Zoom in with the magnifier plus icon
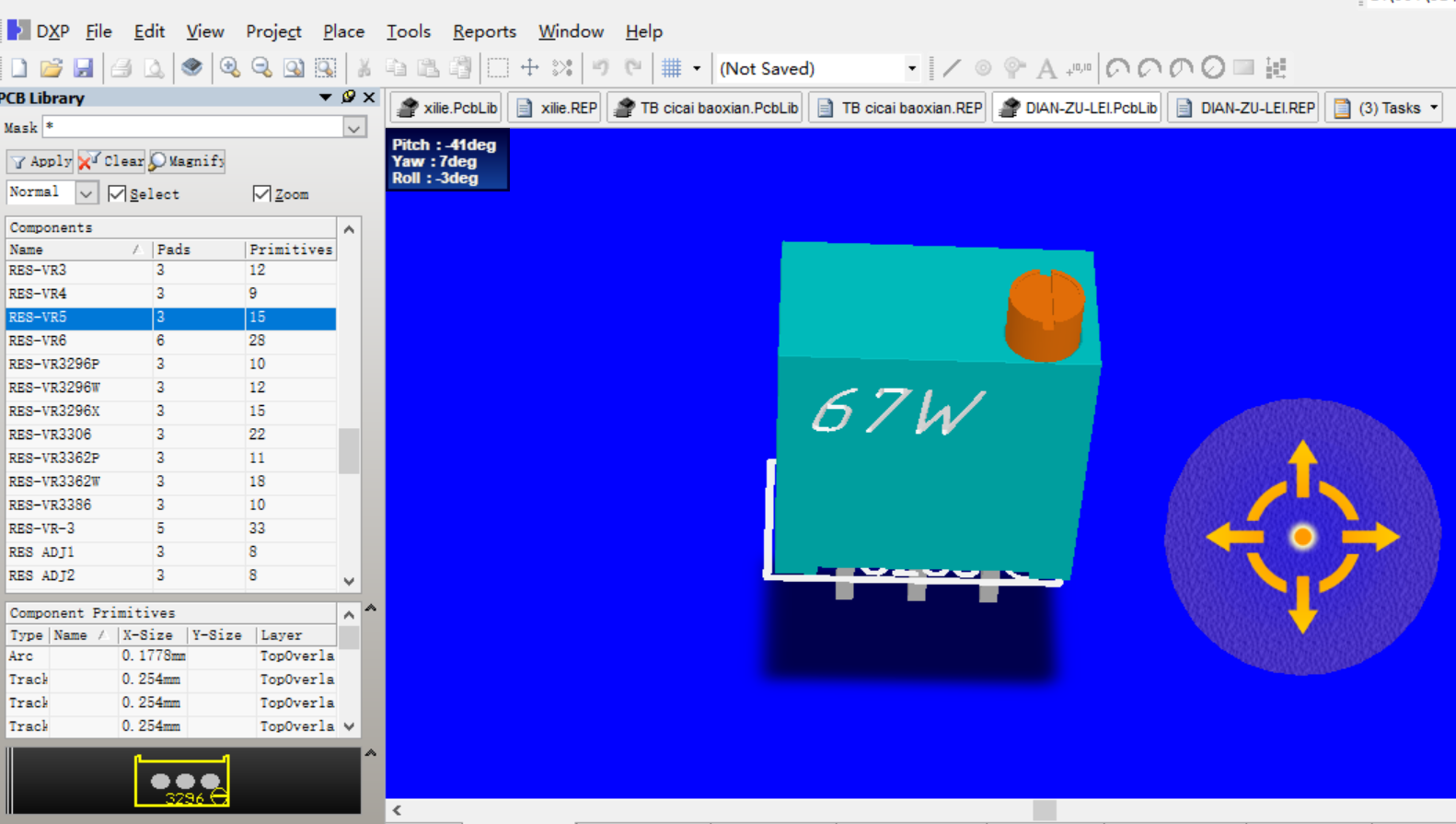The image size is (1456, 824). tap(230, 68)
